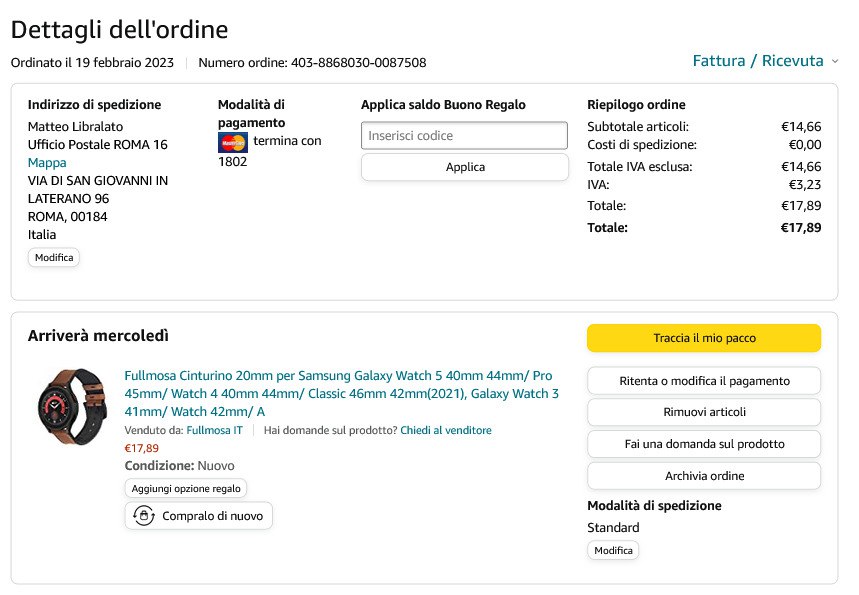Image resolution: width=859 pixels, height=595 pixels.
Task: Visit the Fullmosa IT seller link
Action: [214, 430]
